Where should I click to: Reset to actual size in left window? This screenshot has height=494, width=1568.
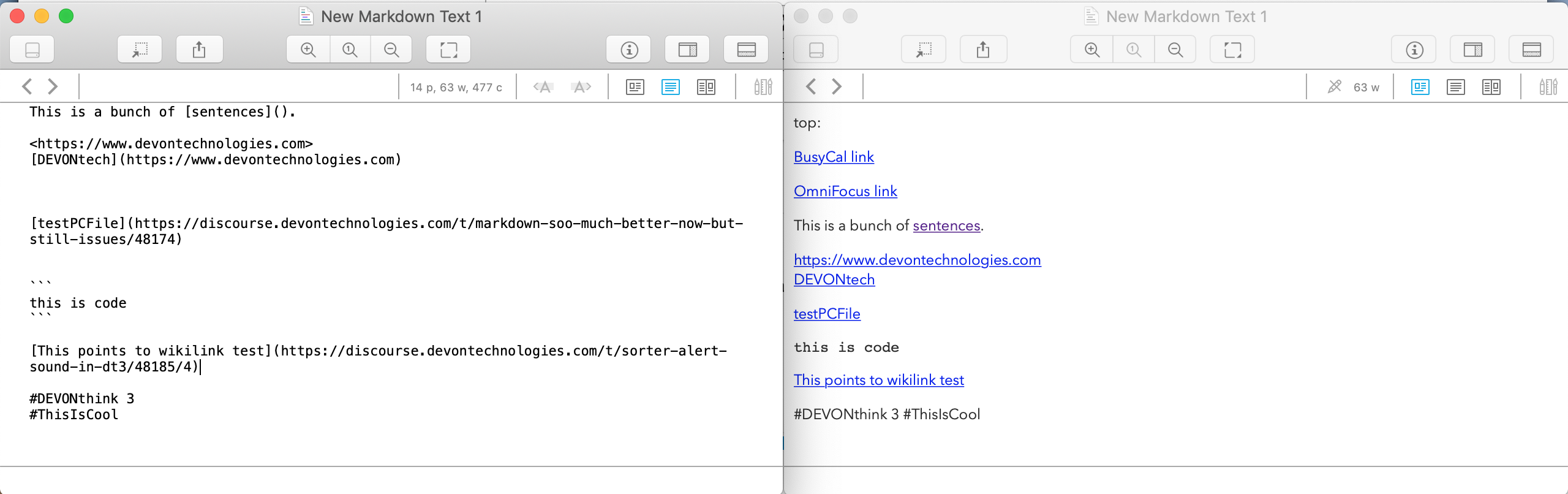pos(350,50)
